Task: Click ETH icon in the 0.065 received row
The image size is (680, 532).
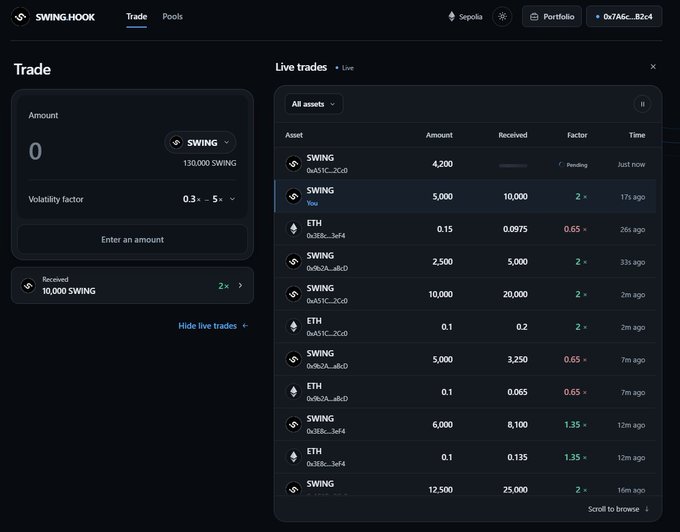Action: click(x=294, y=392)
